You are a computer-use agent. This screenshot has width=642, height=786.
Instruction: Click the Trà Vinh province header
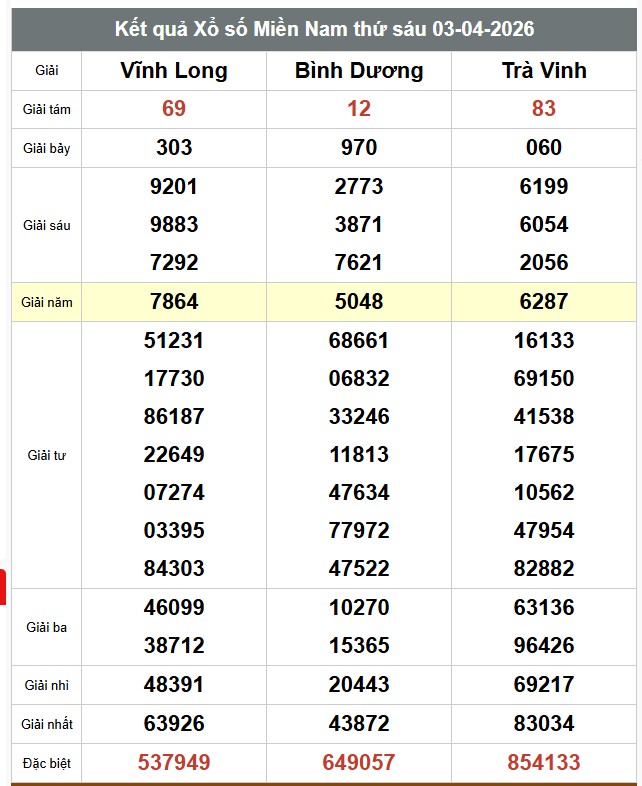click(x=544, y=71)
